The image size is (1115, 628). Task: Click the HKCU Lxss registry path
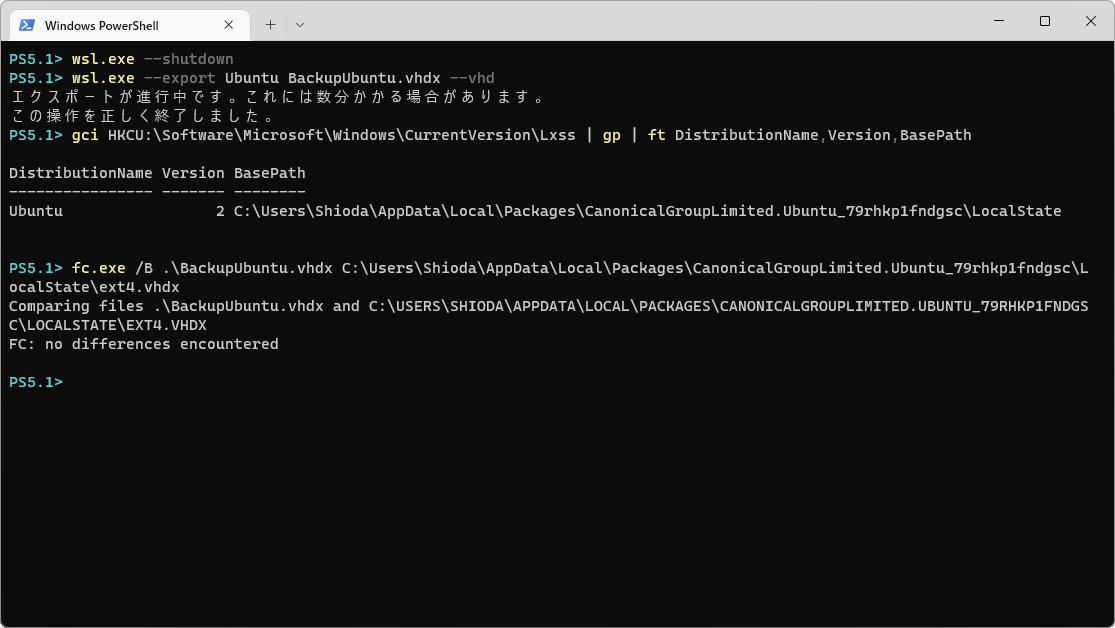coord(341,135)
